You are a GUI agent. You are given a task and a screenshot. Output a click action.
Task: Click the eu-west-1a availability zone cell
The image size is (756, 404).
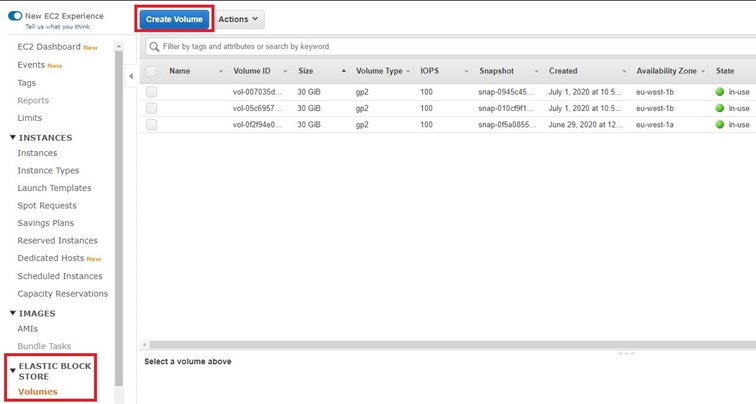point(655,124)
